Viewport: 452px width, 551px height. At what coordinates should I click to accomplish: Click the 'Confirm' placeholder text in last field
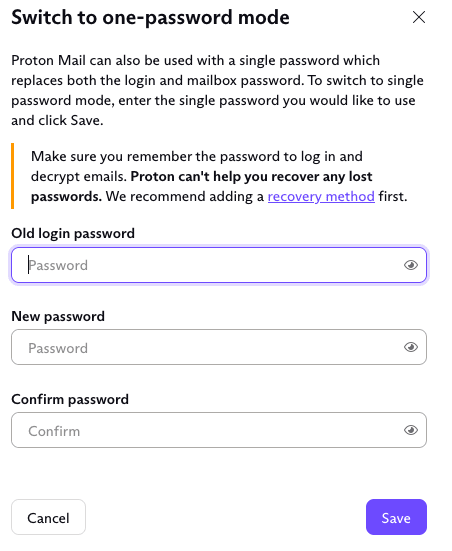click(54, 431)
